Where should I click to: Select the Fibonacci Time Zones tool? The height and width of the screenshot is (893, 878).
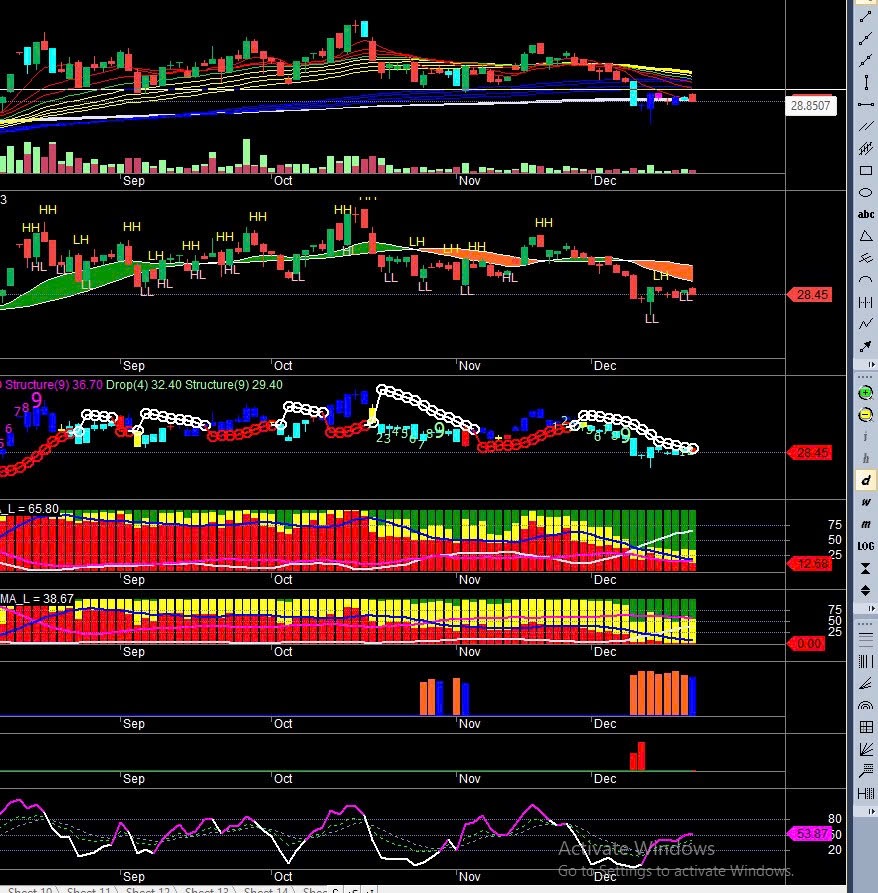[x=865, y=661]
